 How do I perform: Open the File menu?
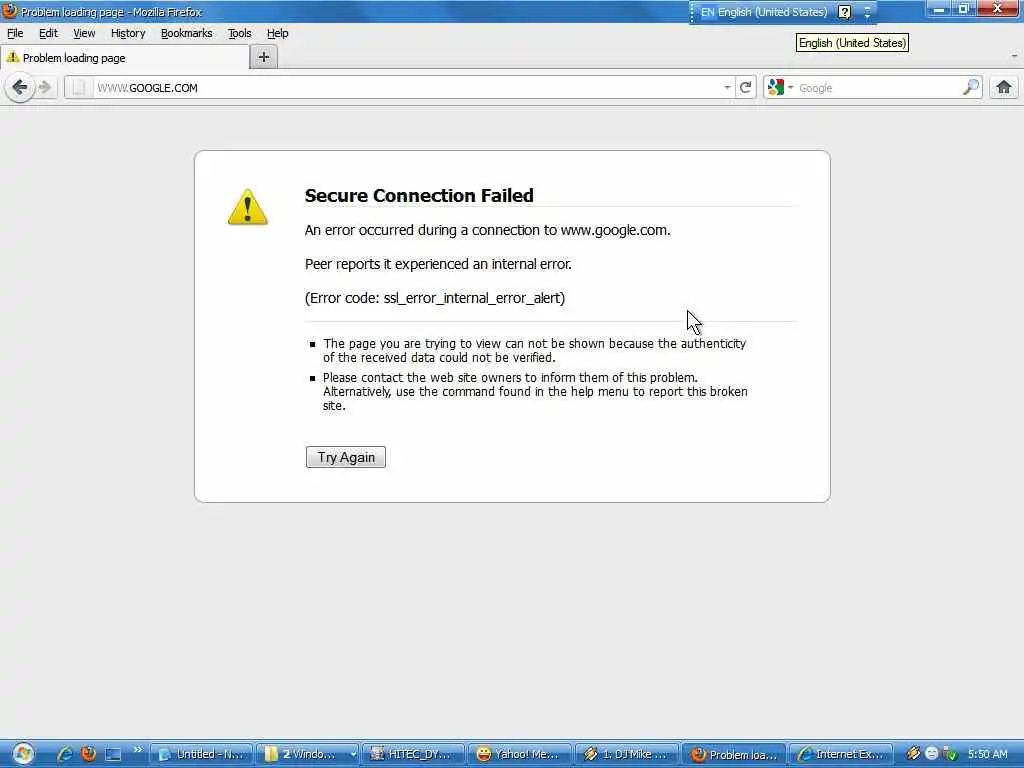(15, 33)
